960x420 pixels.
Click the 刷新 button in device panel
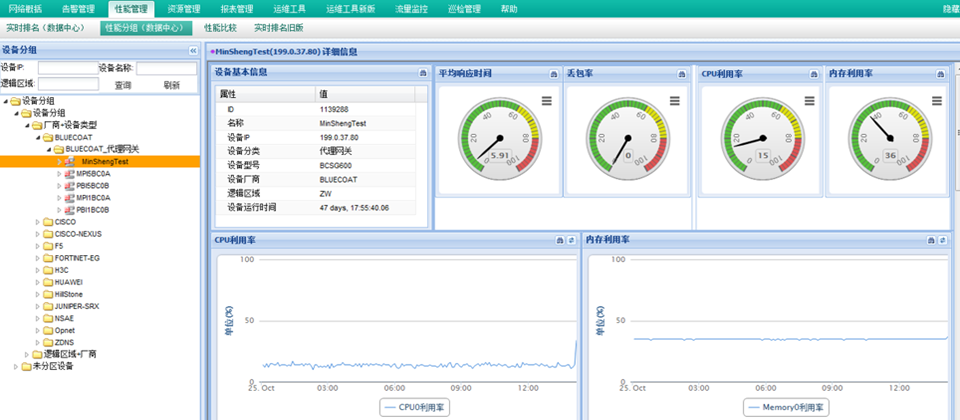tap(172, 85)
